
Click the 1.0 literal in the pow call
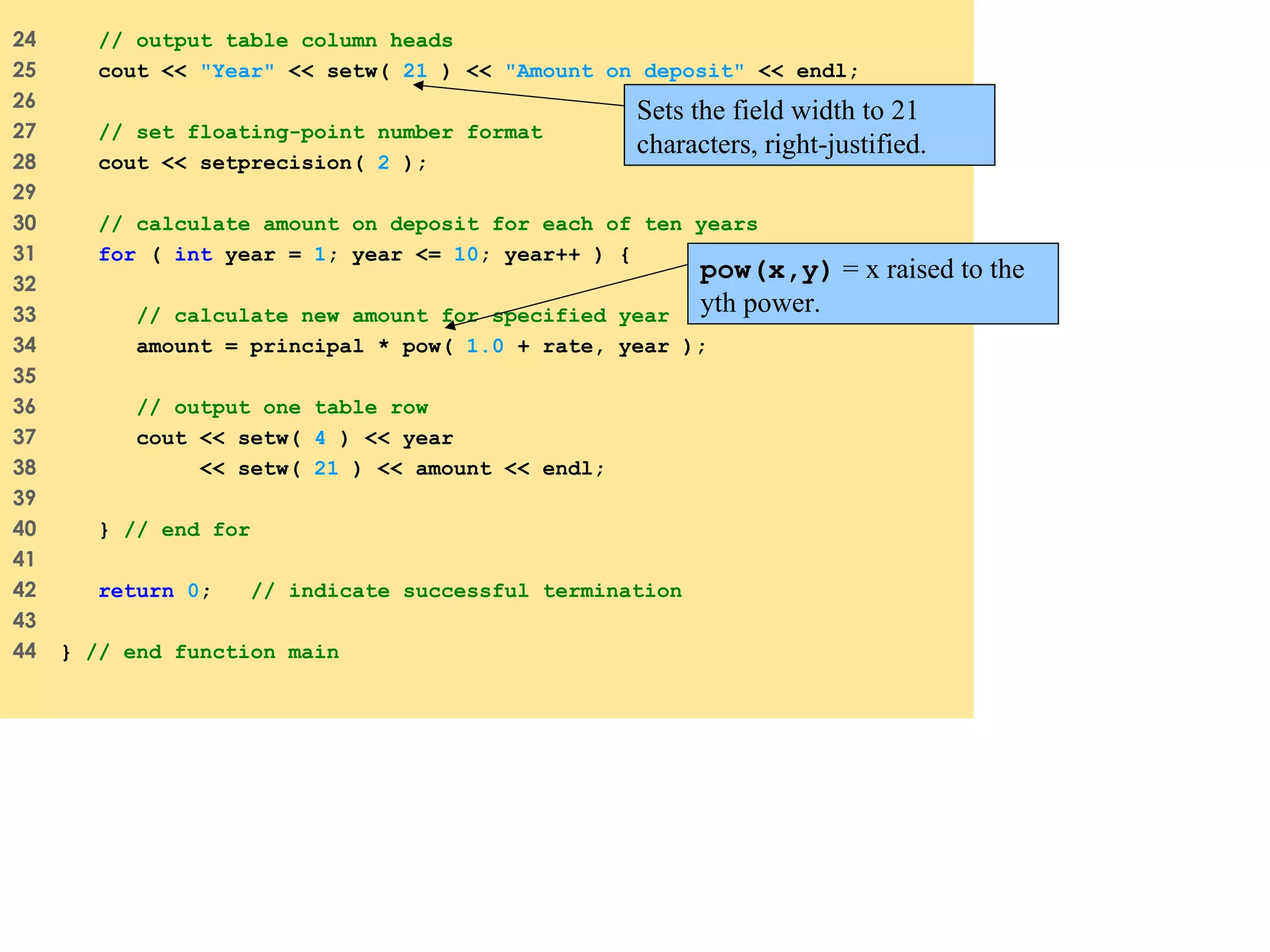[x=484, y=346]
